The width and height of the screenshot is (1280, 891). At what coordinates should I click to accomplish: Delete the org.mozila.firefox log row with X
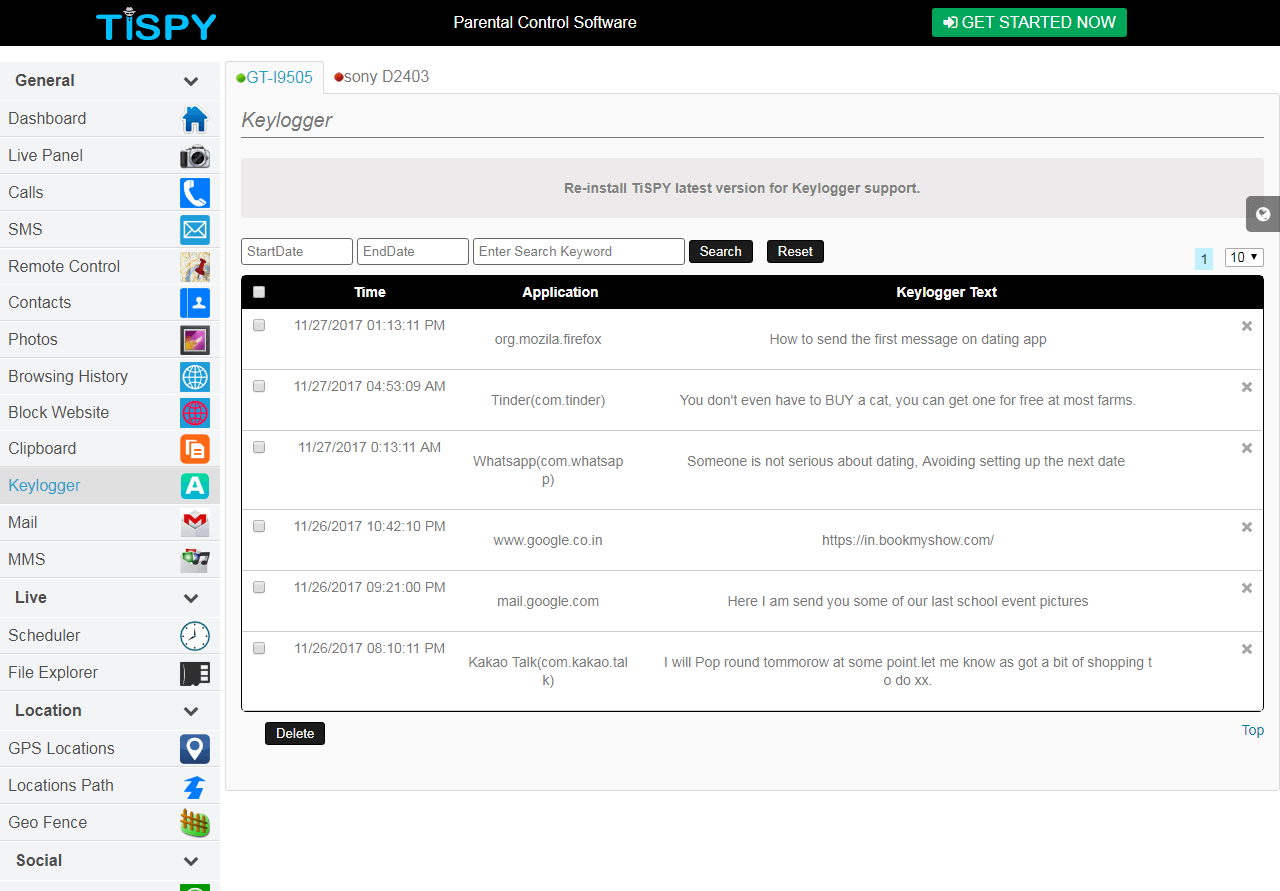point(1247,326)
